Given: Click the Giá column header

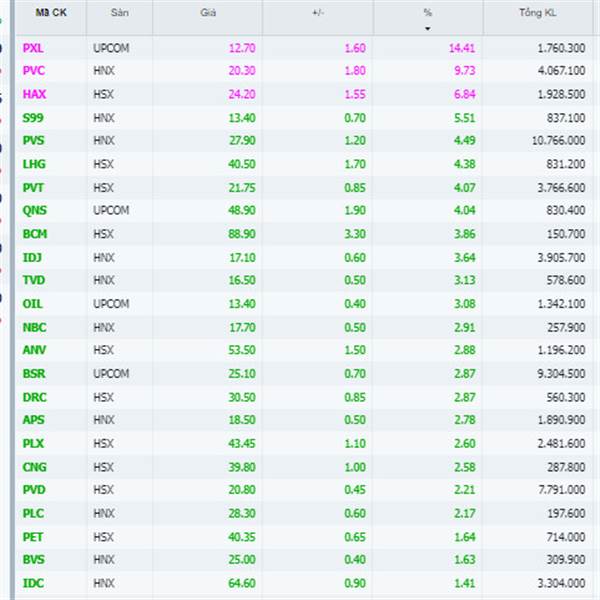Looking at the screenshot, I should pyautogui.click(x=208, y=13).
